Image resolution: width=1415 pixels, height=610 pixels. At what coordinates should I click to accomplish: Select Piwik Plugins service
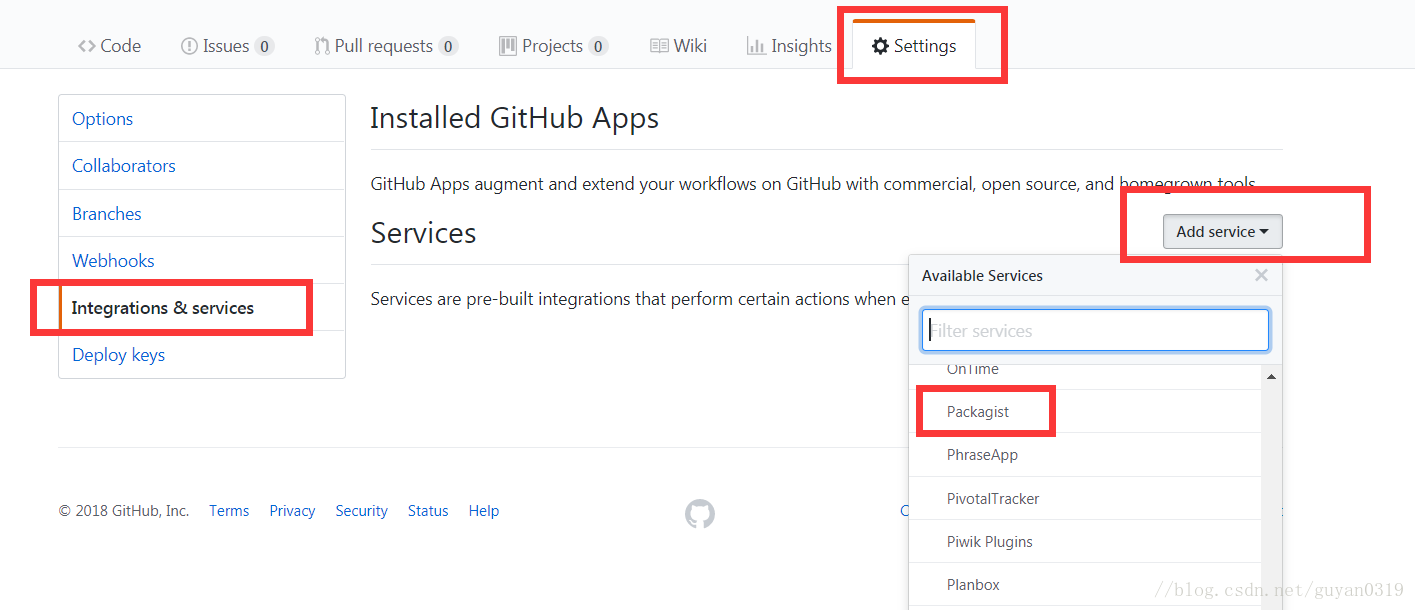coord(1085,541)
